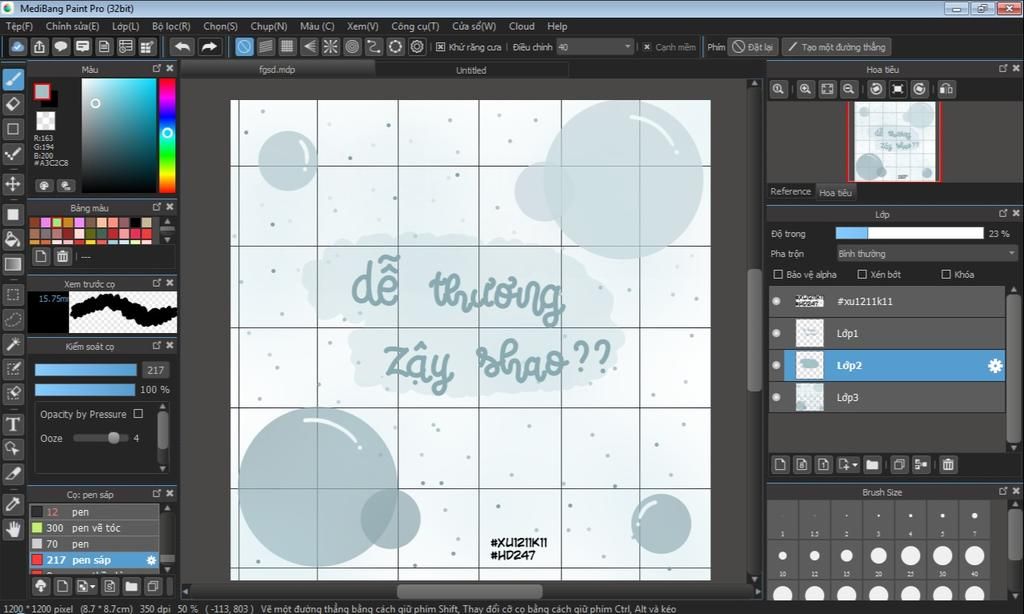1024x614 pixels.
Task: Enable the curve snap guide
Action: pos(374,47)
